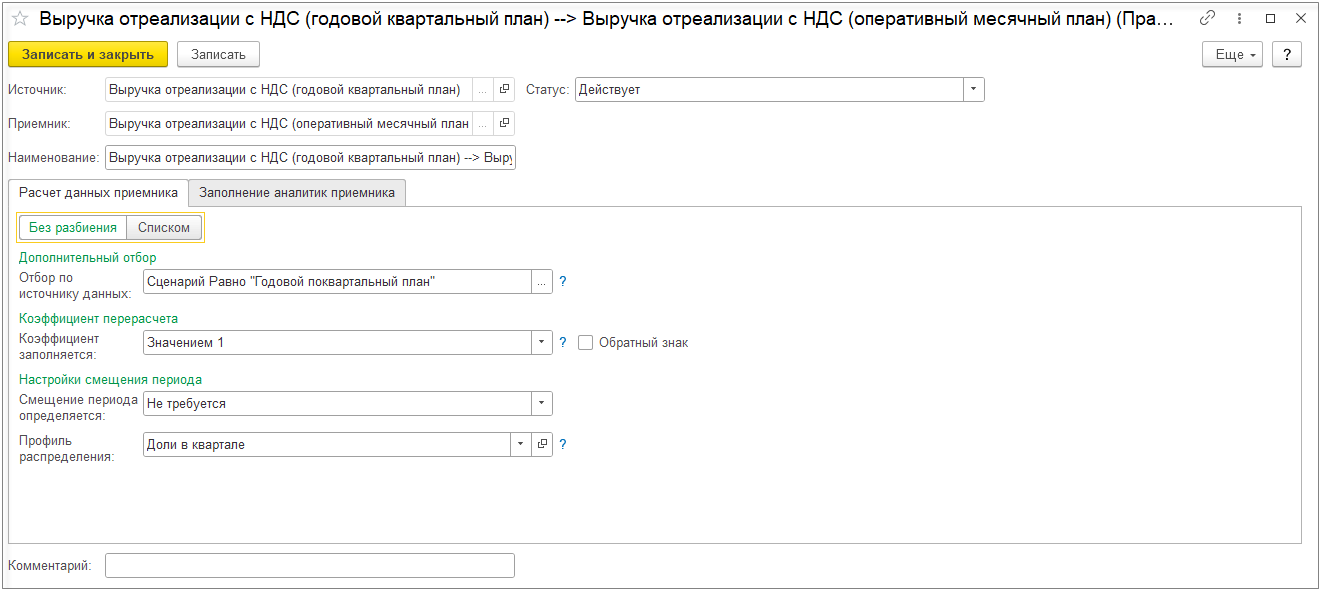Open the Еще actions menu

[1233, 55]
